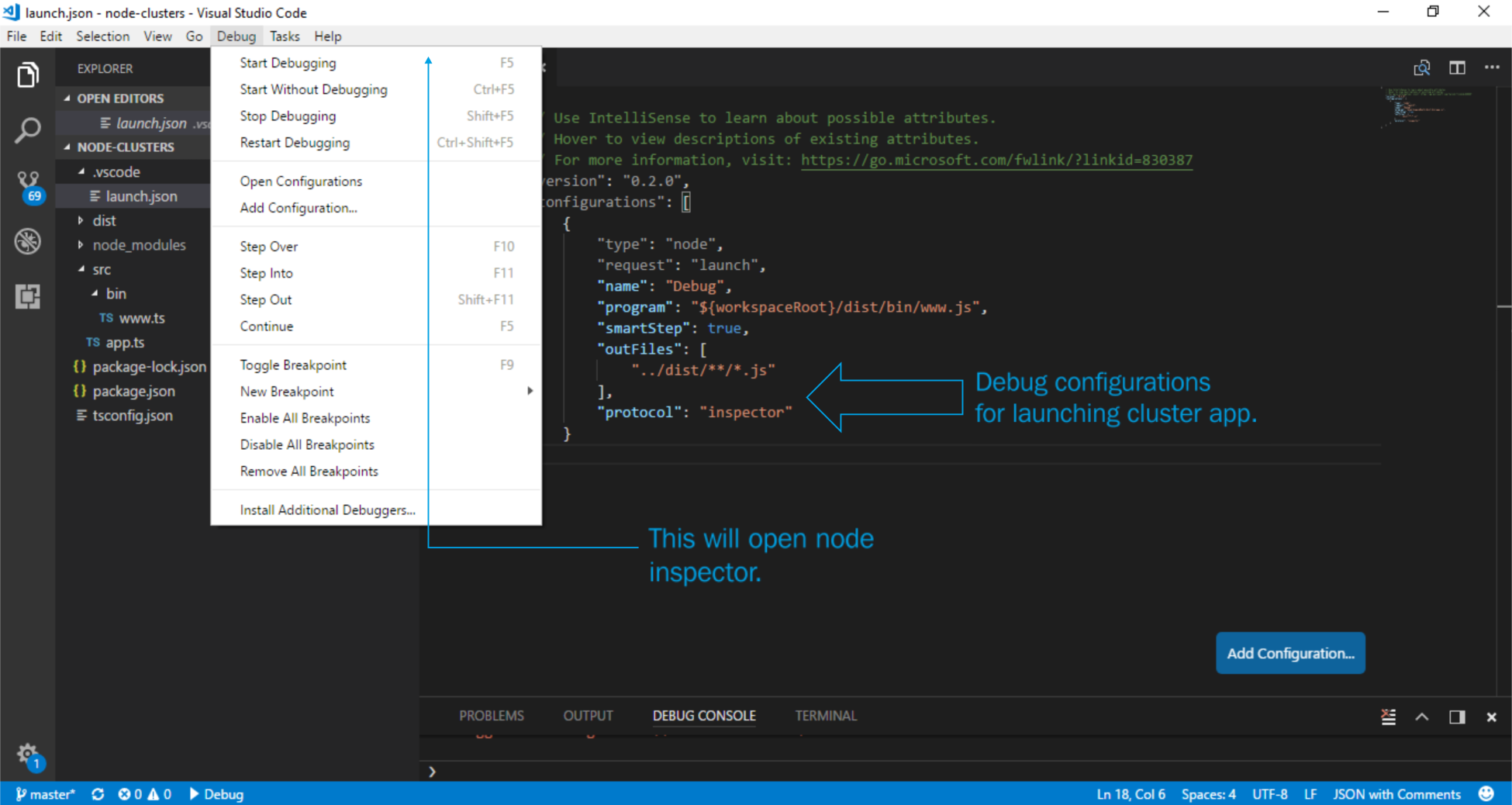Open the Debug view bug icon
1512x805 pixels.
coord(28,242)
